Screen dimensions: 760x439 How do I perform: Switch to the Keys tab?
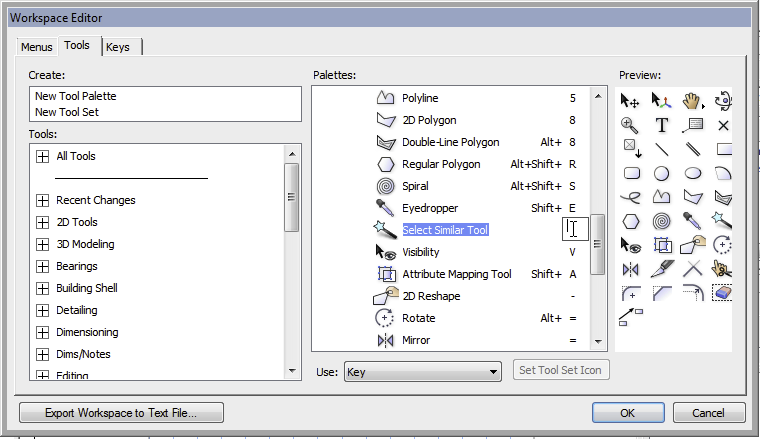coord(117,46)
